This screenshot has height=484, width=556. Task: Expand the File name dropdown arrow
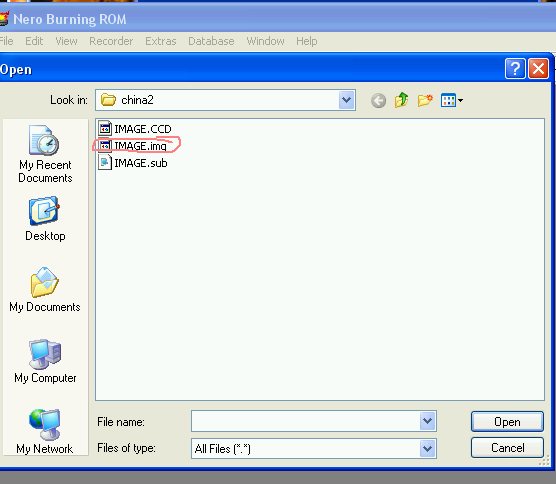click(x=428, y=421)
